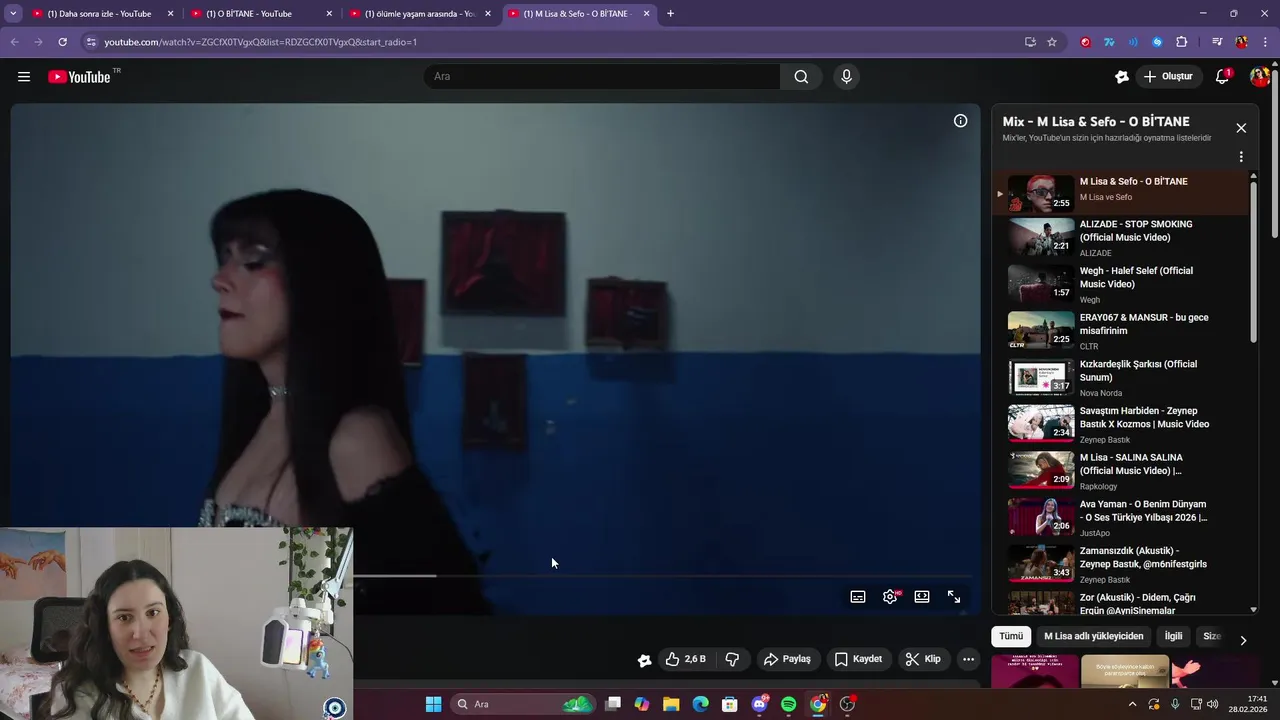Image resolution: width=1280 pixels, height=720 pixels.
Task: Open the Chrome profile avatar
Action: pos(1241,42)
